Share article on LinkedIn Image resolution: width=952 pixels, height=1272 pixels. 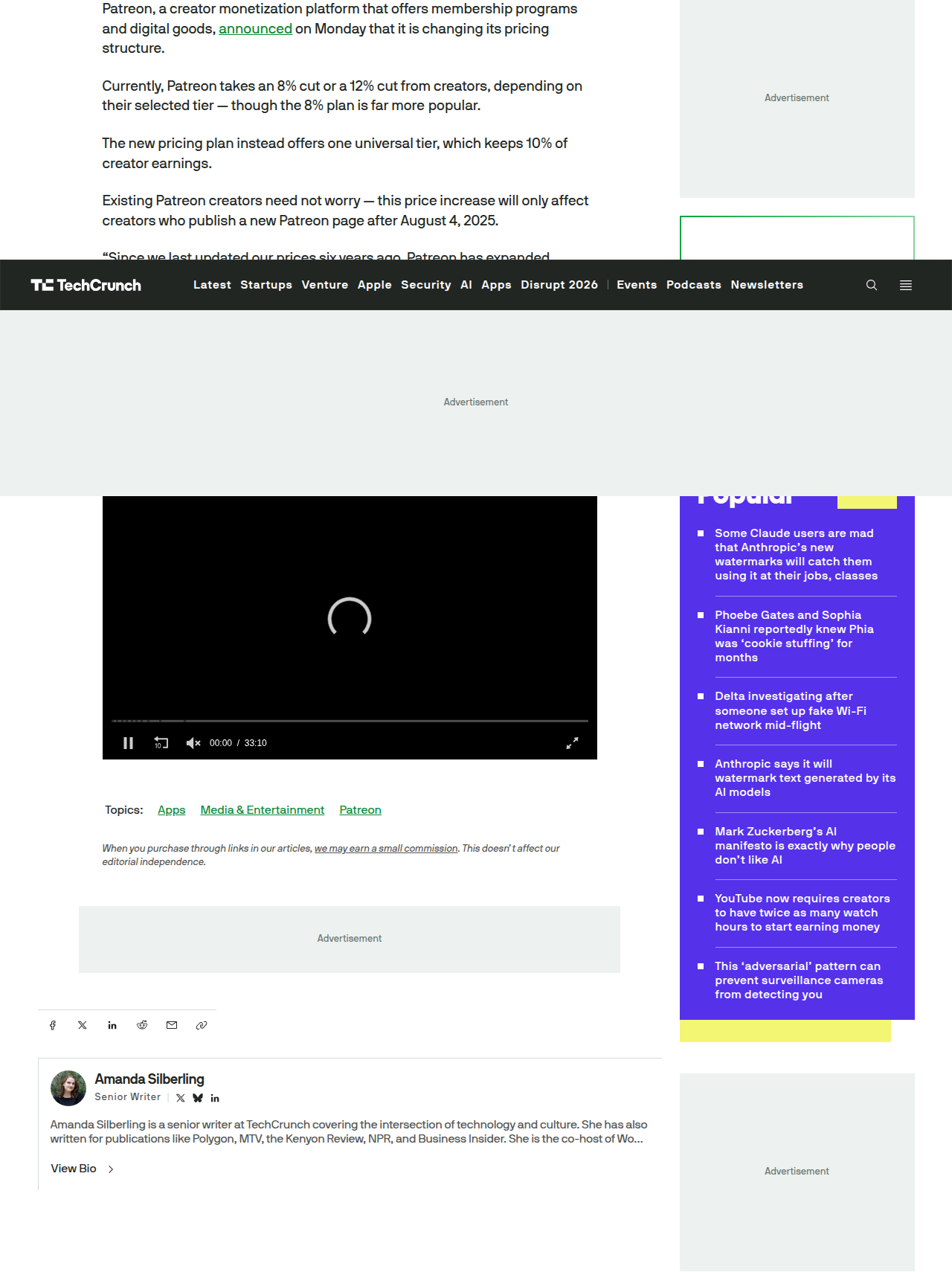[x=112, y=1025]
